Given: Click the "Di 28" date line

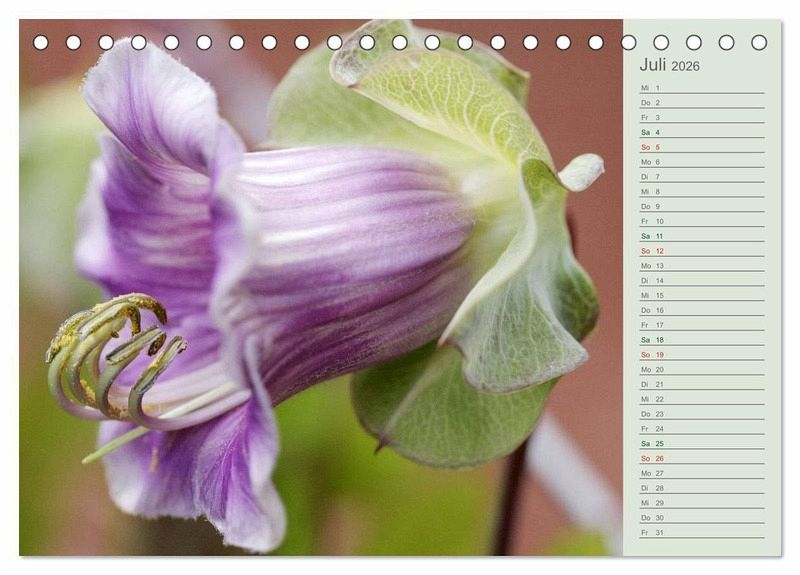Looking at the screenshot, I should pos(702,487).
